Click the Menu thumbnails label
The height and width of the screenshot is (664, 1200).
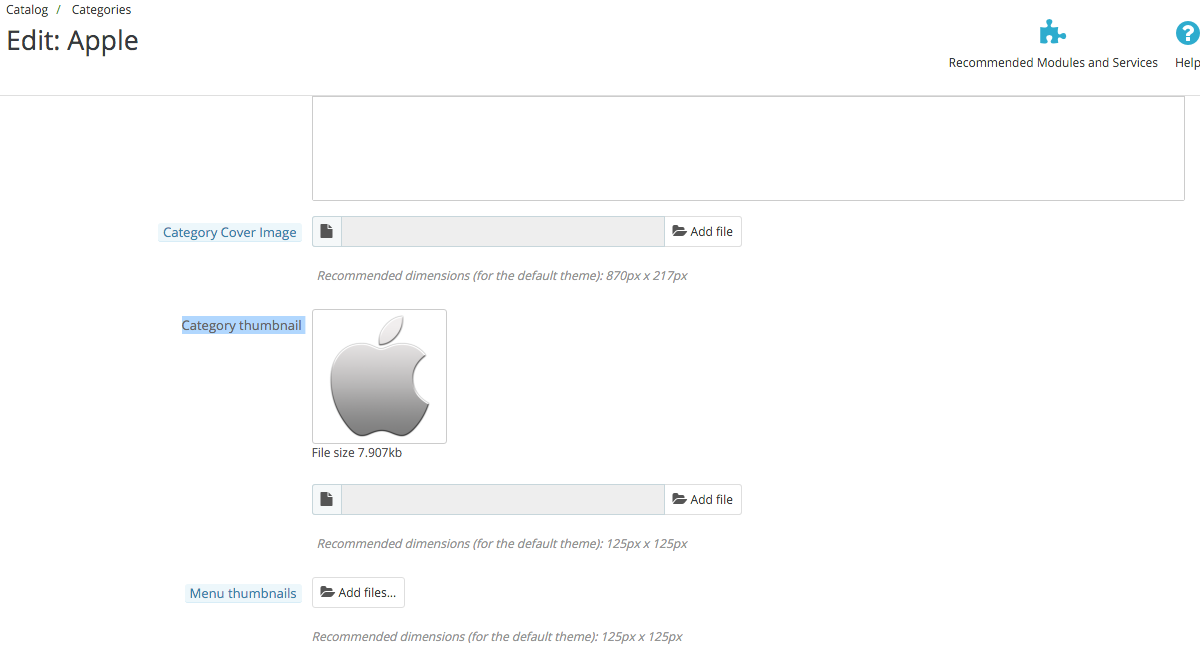pyautogui.click(x=243, y=593)
